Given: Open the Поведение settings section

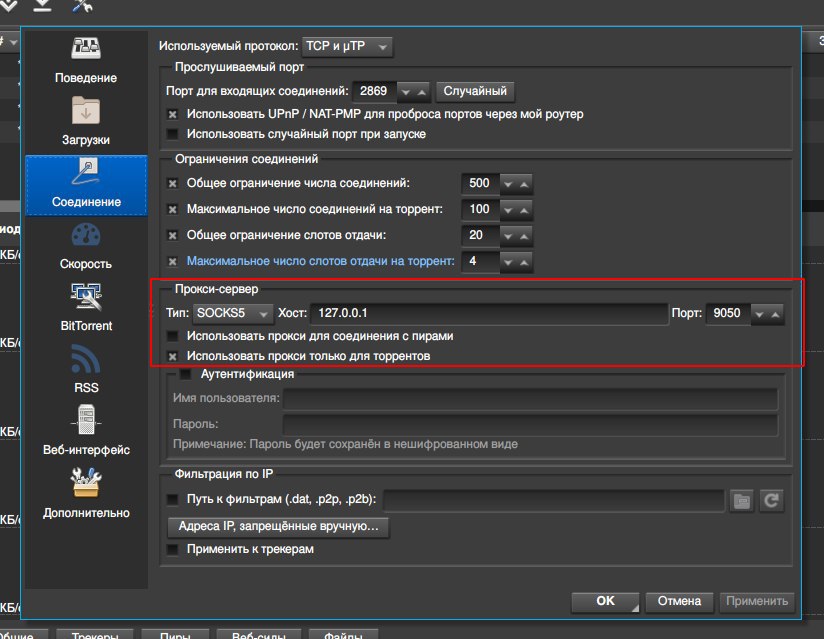Looking at the screenshot, I should coord(86,59).
